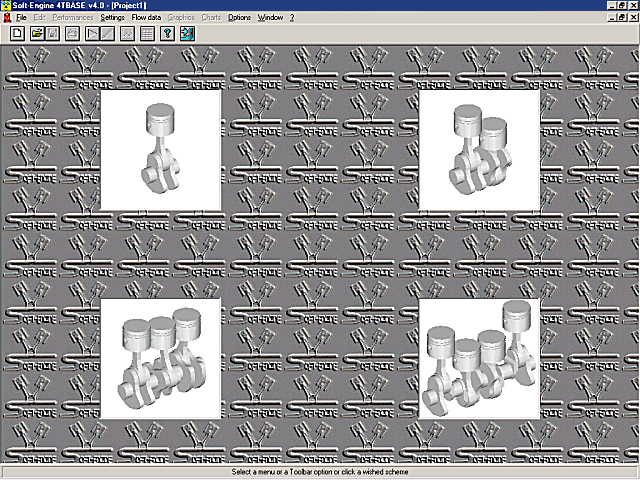Select the single-cylinder engine scheme
Screen dimensions: 640x480
tap(160, 150)
